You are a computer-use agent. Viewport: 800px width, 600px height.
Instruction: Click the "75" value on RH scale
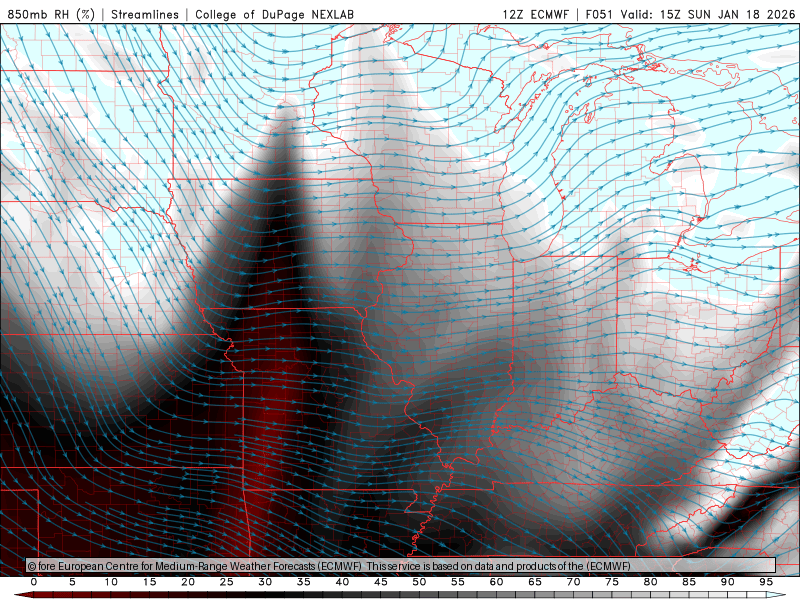(x=612, y=582)
